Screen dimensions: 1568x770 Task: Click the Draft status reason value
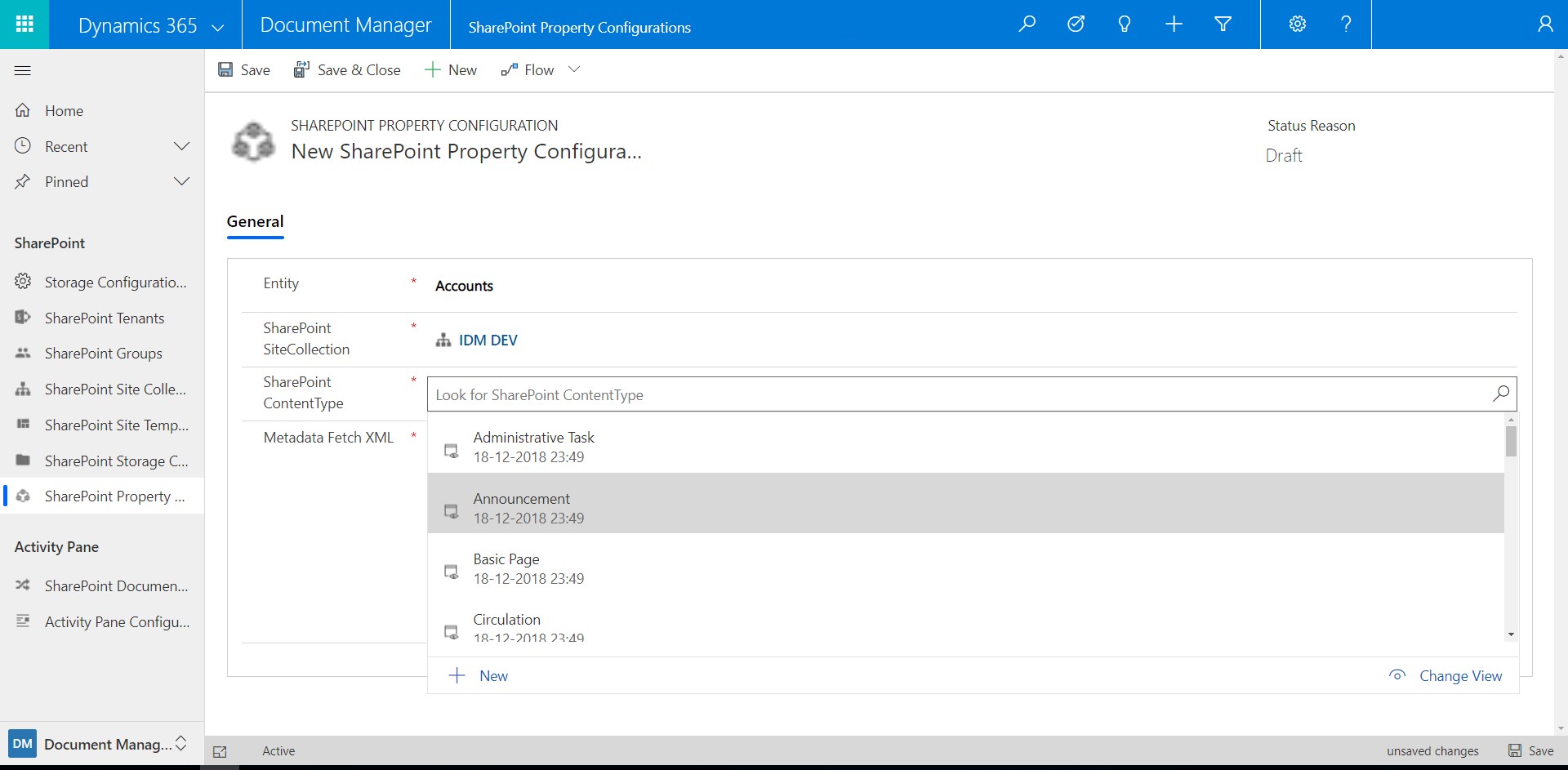(1284, 155)
